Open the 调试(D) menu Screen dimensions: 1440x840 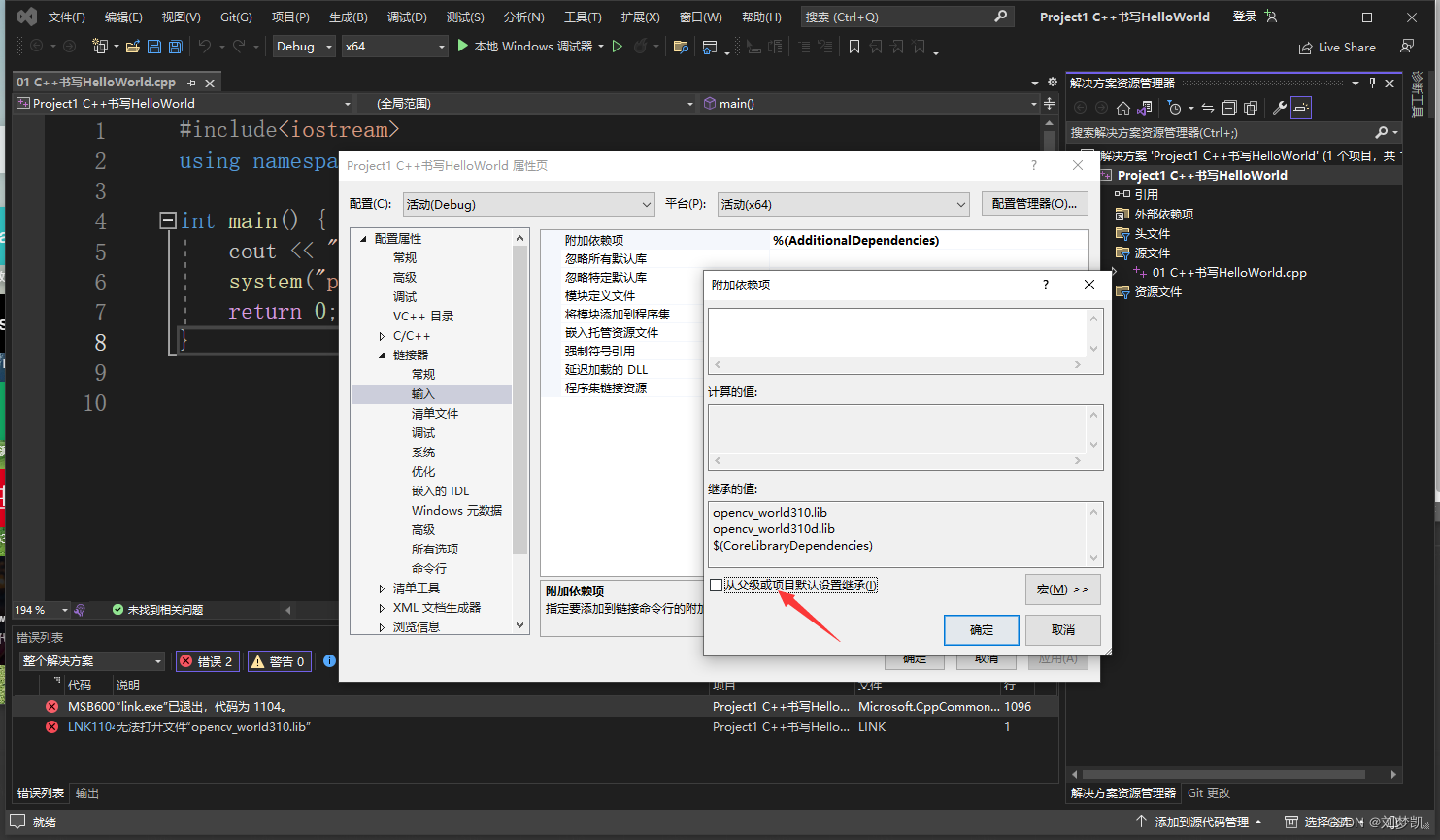pos(407,17)
